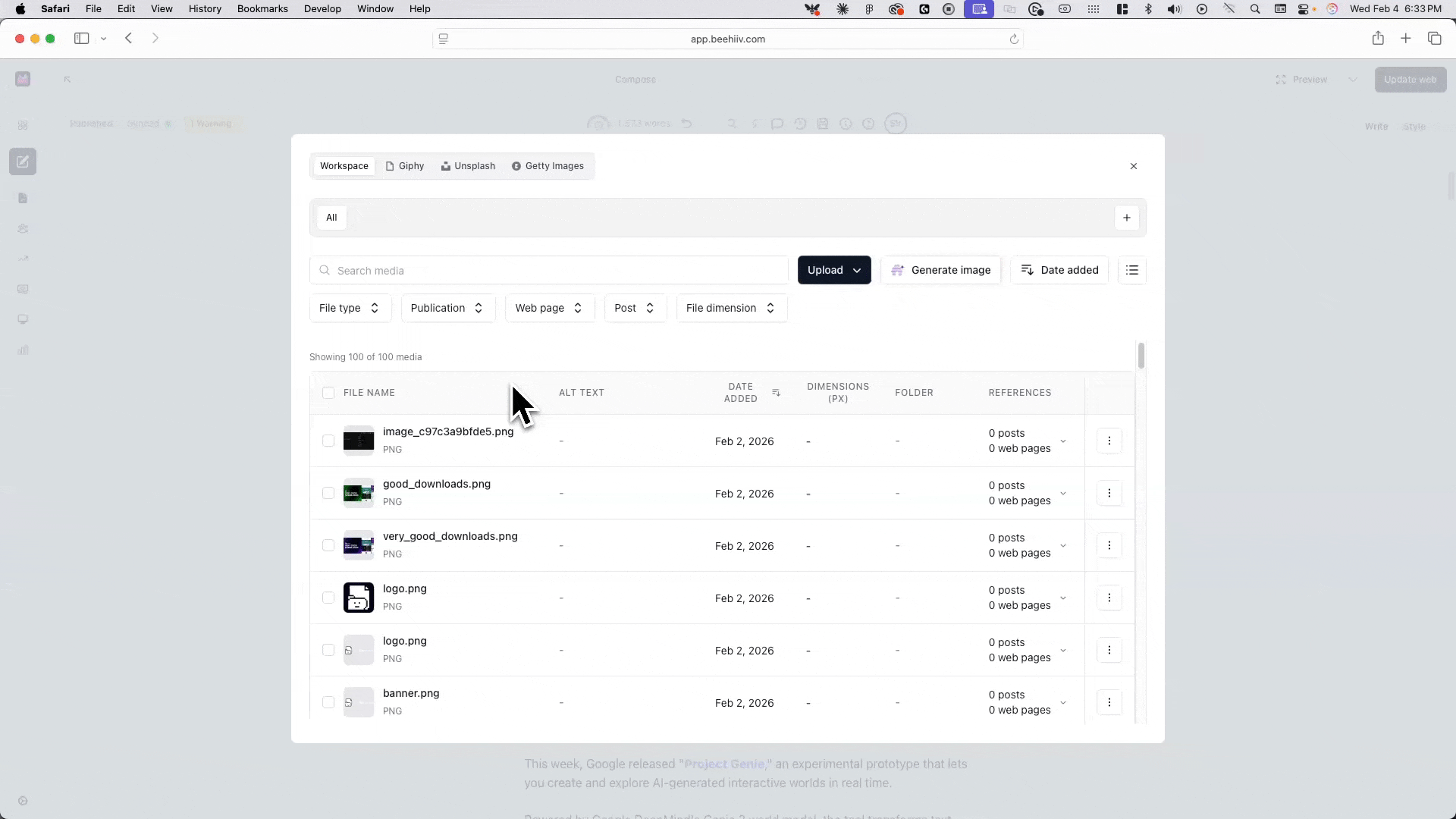Click the Generate image sparkle button
Viewport: 1456px width, 819px height.
(x=940, y=270)
